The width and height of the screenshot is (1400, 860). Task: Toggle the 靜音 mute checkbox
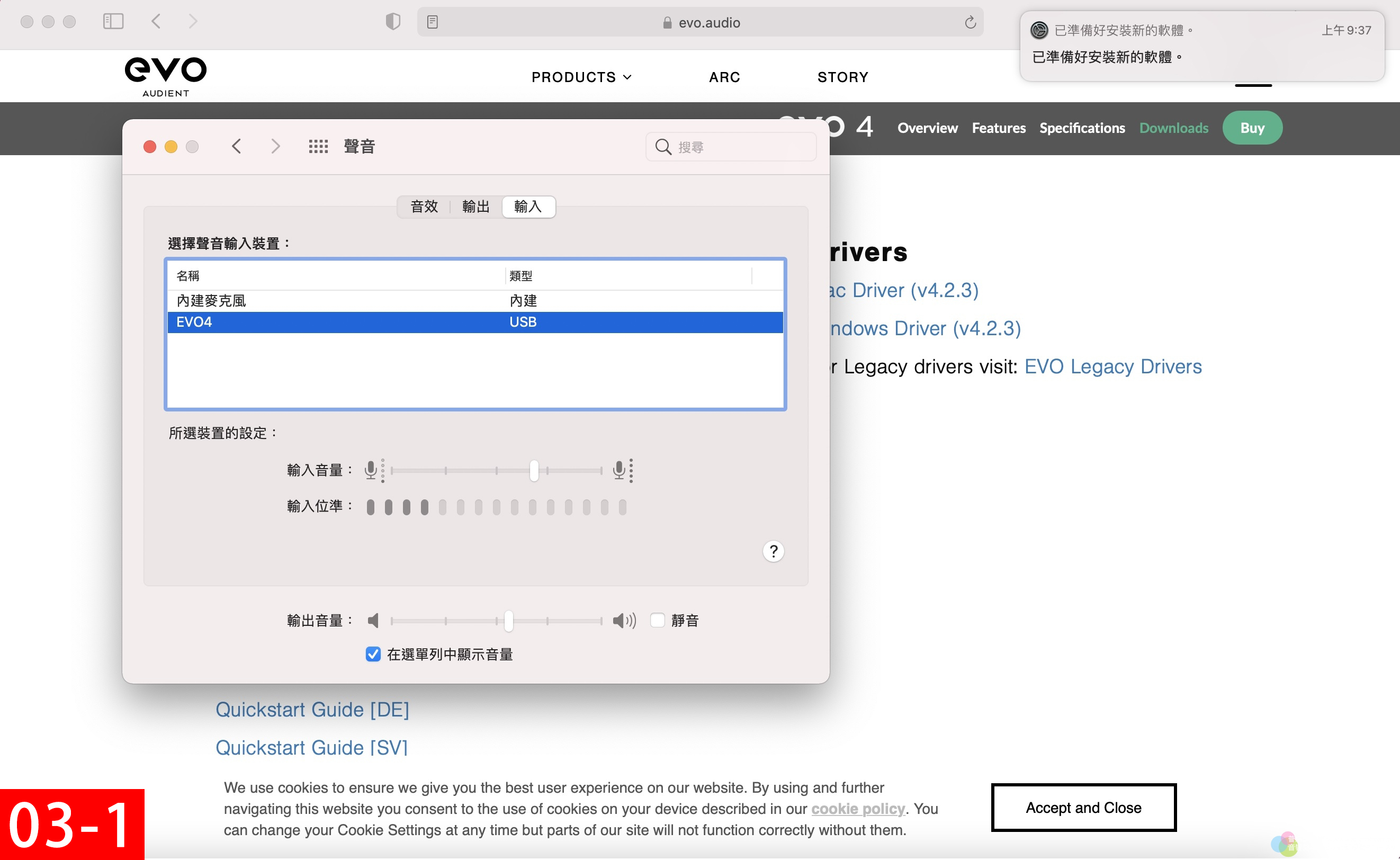click(x=657, y=620)
